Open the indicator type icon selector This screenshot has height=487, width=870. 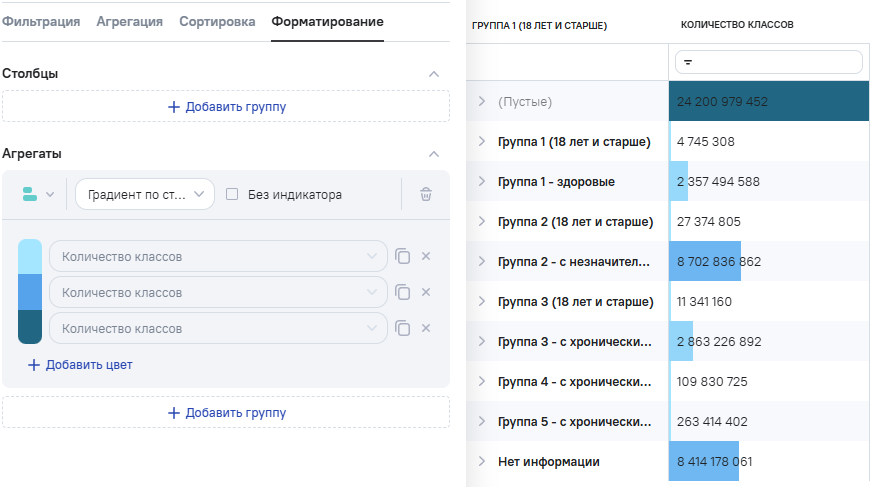(39, 194)
